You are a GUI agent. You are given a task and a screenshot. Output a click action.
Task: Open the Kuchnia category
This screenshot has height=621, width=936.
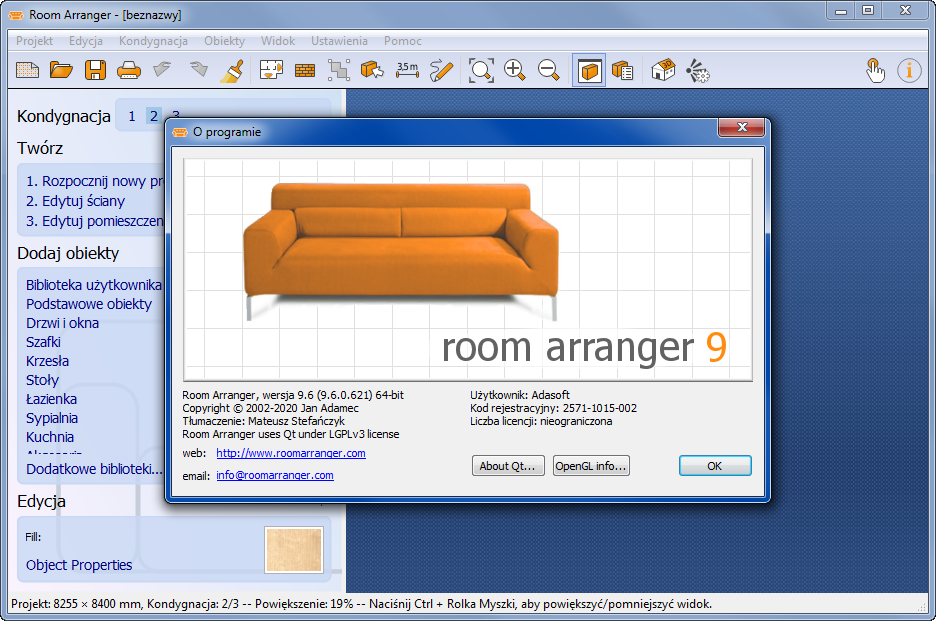click(x=50, y=438)
